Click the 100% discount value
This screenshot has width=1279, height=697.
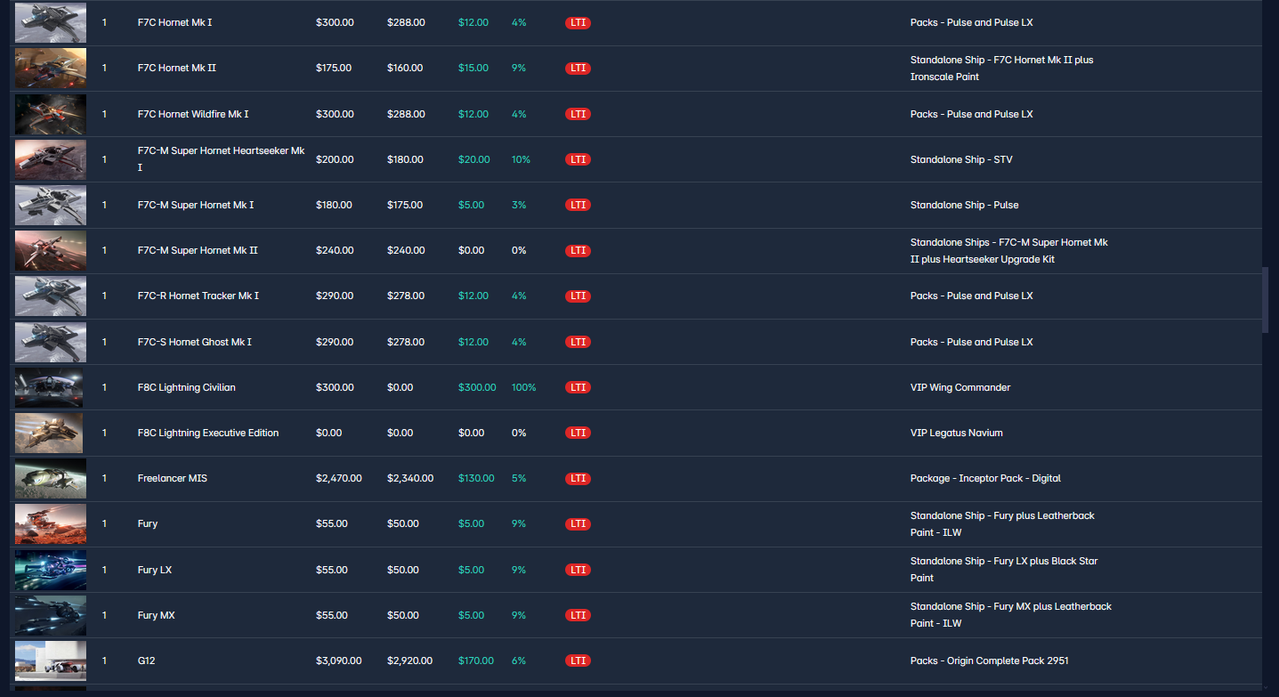pos(524,387)
